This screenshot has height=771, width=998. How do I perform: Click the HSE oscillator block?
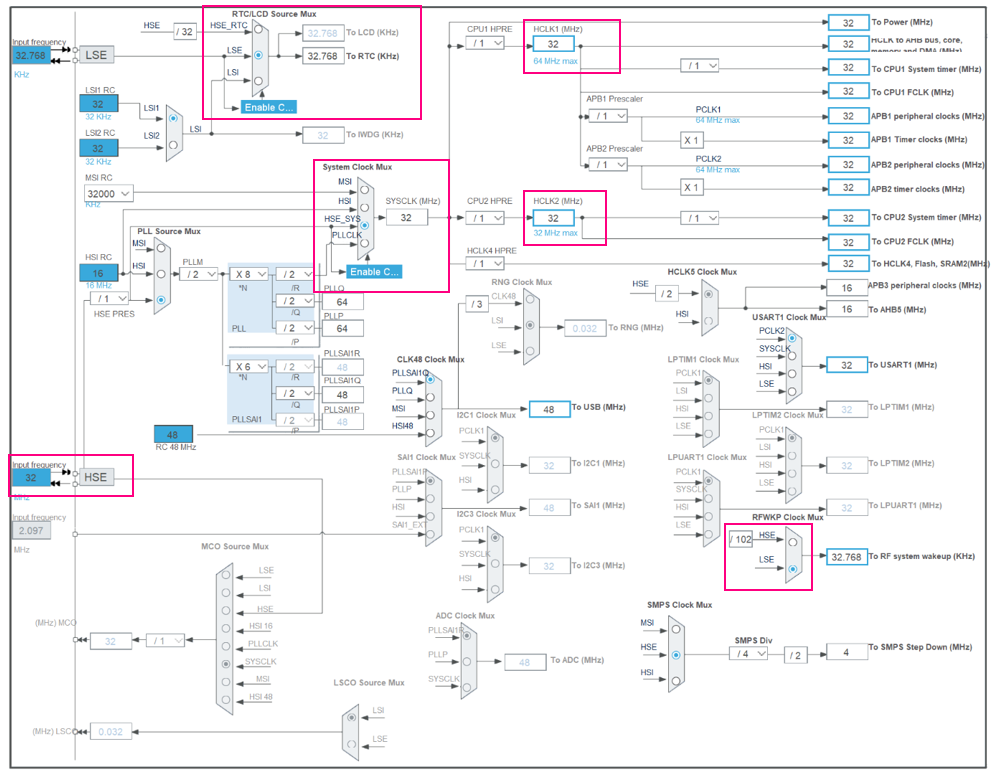[x=96, y=477]
